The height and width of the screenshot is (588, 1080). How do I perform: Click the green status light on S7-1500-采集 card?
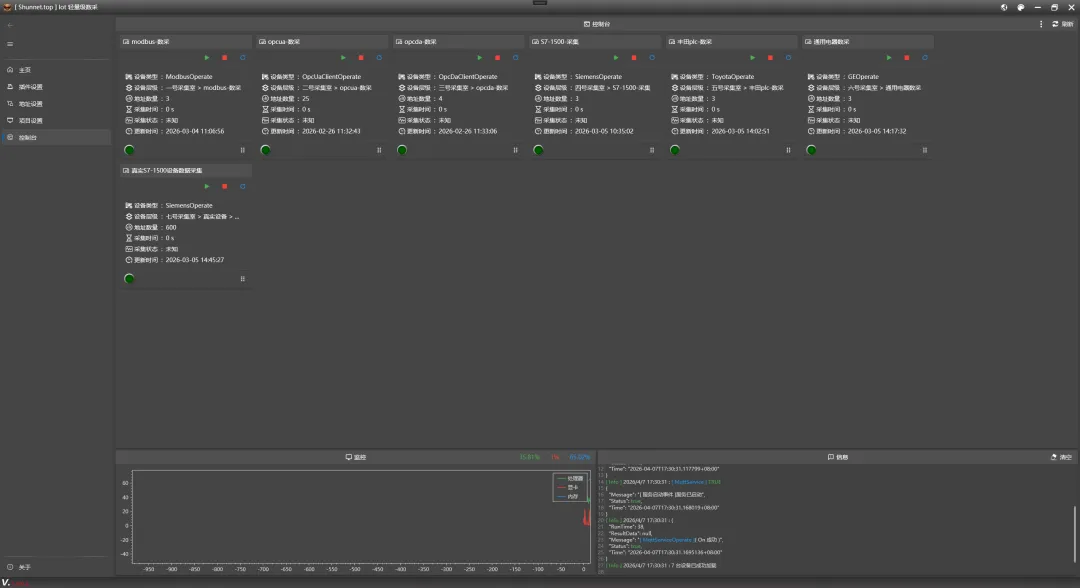click(x=538, y=150)
